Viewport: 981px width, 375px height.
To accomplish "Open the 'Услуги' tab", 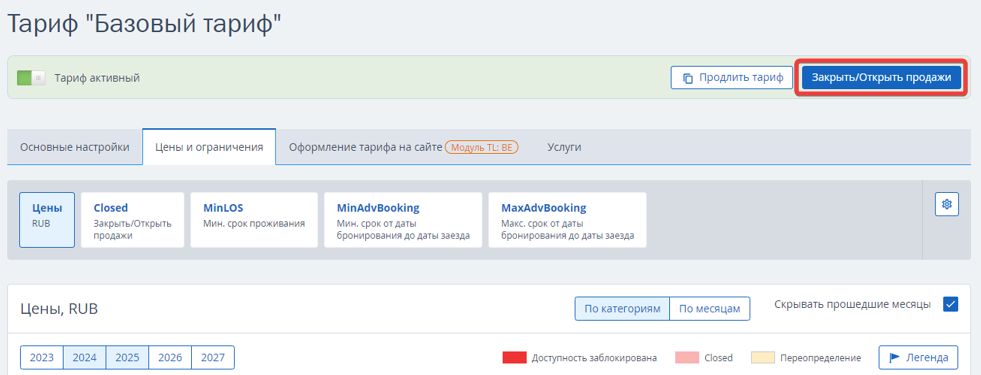I will coord(564,147).
